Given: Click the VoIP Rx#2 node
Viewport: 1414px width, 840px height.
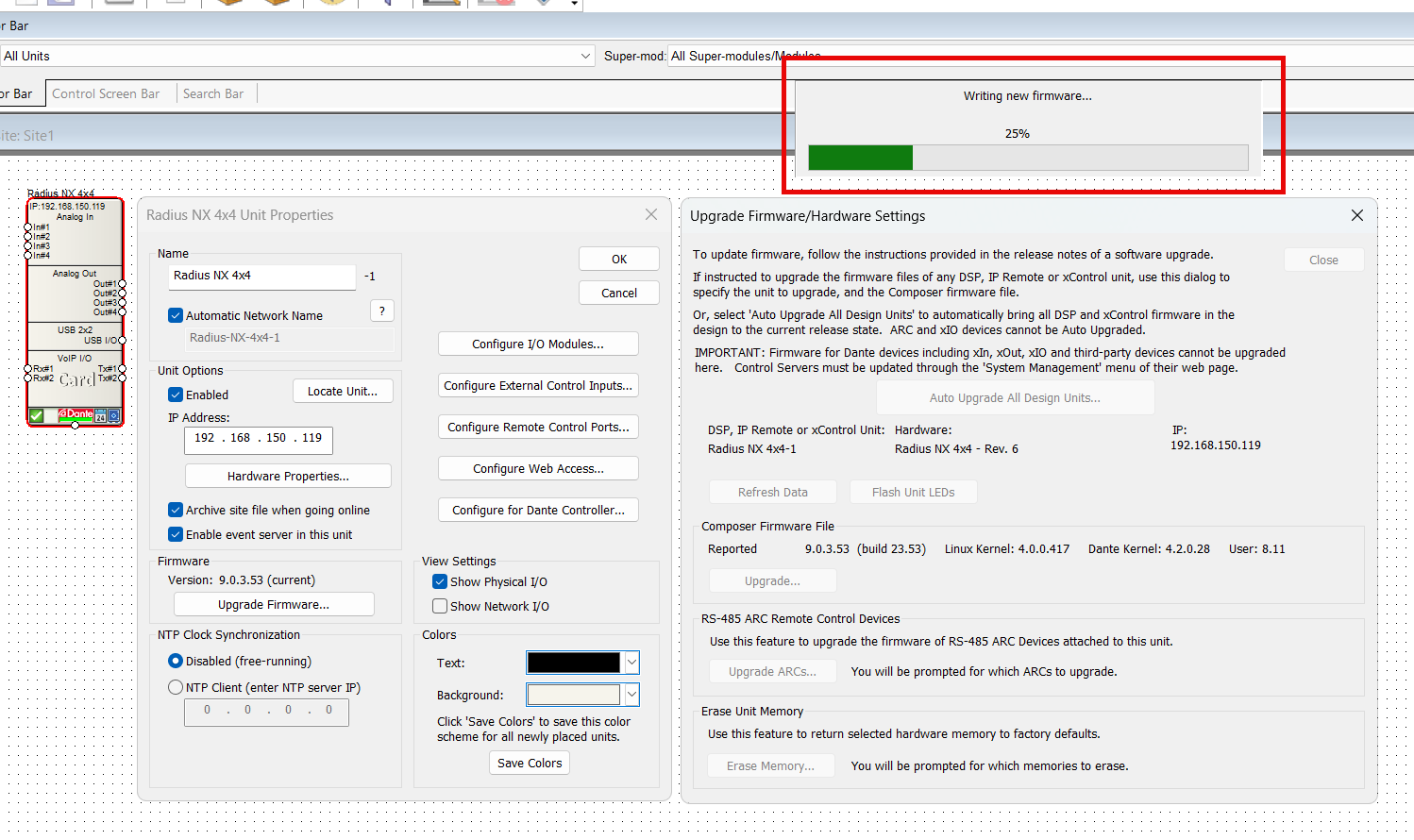Looking at the screenshot, I should coord(28,378).
